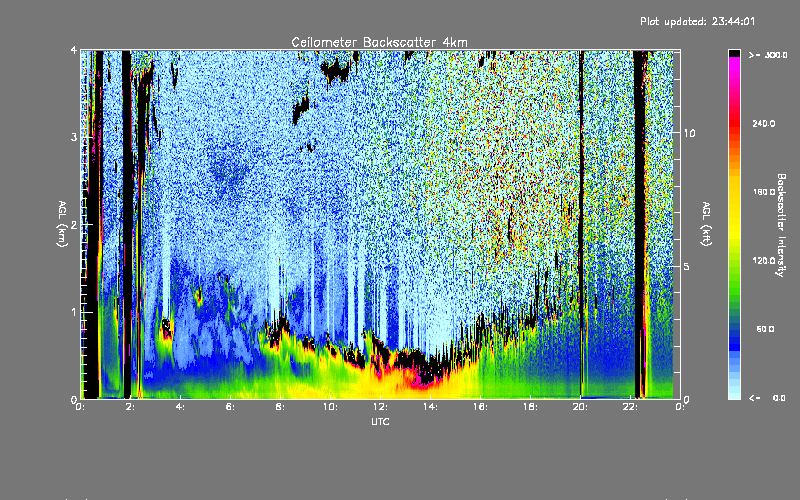The width and height of the screenshot is (800, 500).
Task: Click the '2' km tick on left axis
Action: pyautogui.click(x=74, y=225)
